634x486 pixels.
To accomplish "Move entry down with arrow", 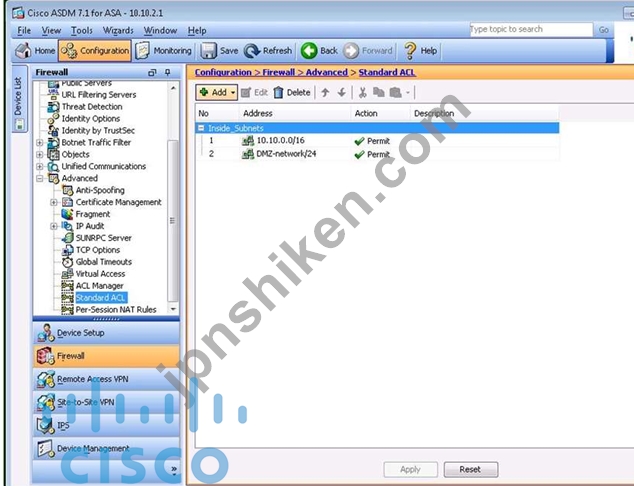I will (342, 93).
